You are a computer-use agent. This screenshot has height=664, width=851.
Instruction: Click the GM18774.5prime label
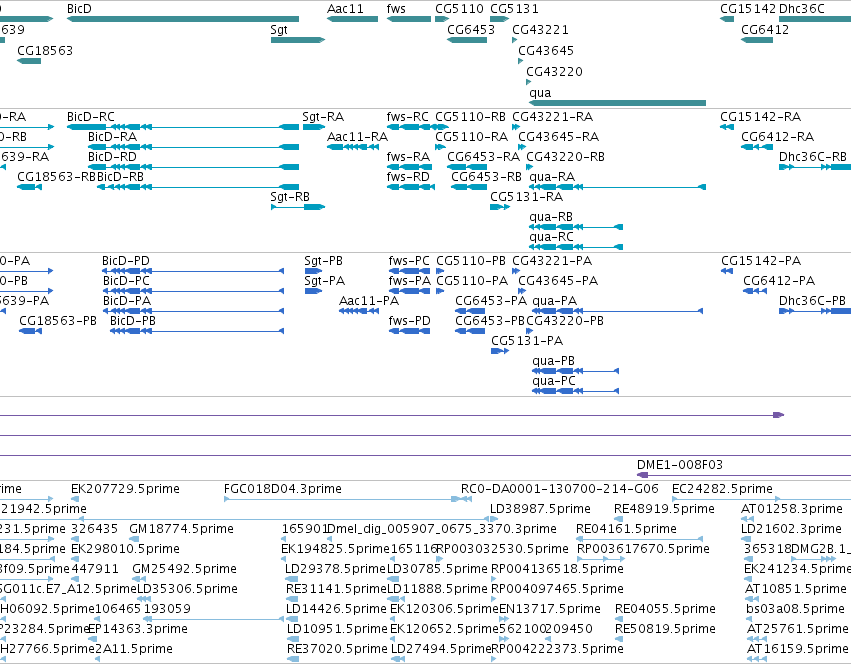181,529
